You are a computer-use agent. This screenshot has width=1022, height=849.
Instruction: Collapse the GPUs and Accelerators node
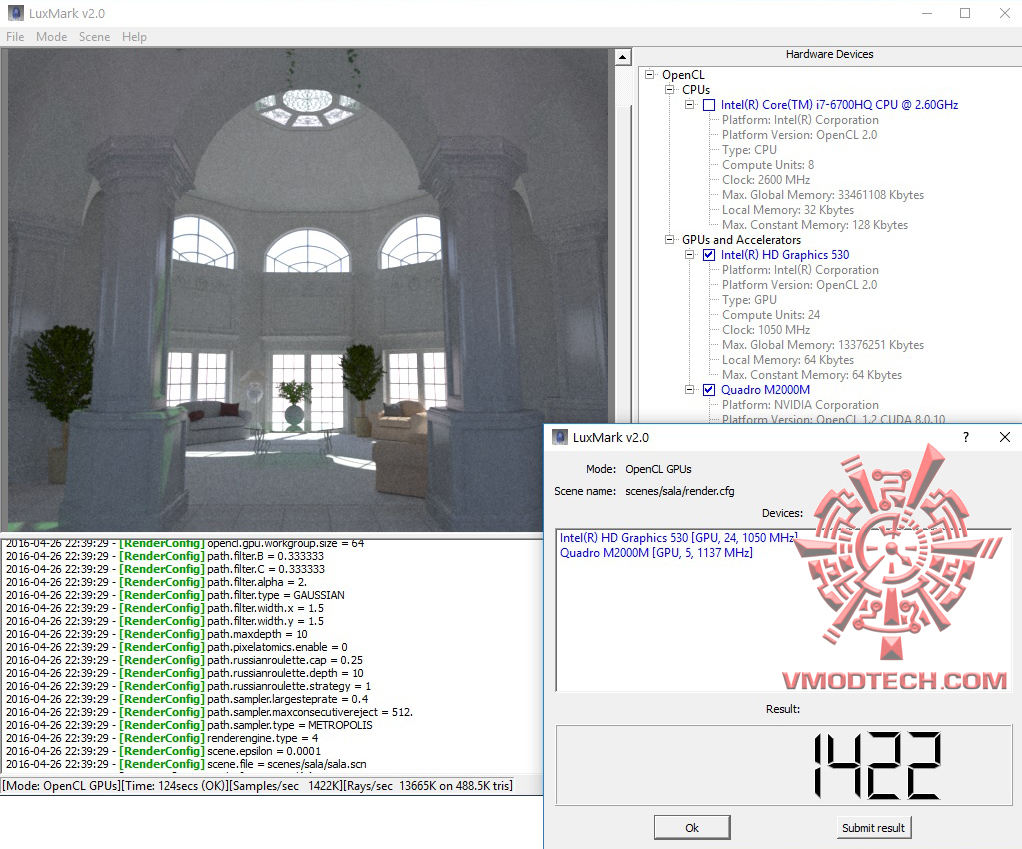[669, 239]
